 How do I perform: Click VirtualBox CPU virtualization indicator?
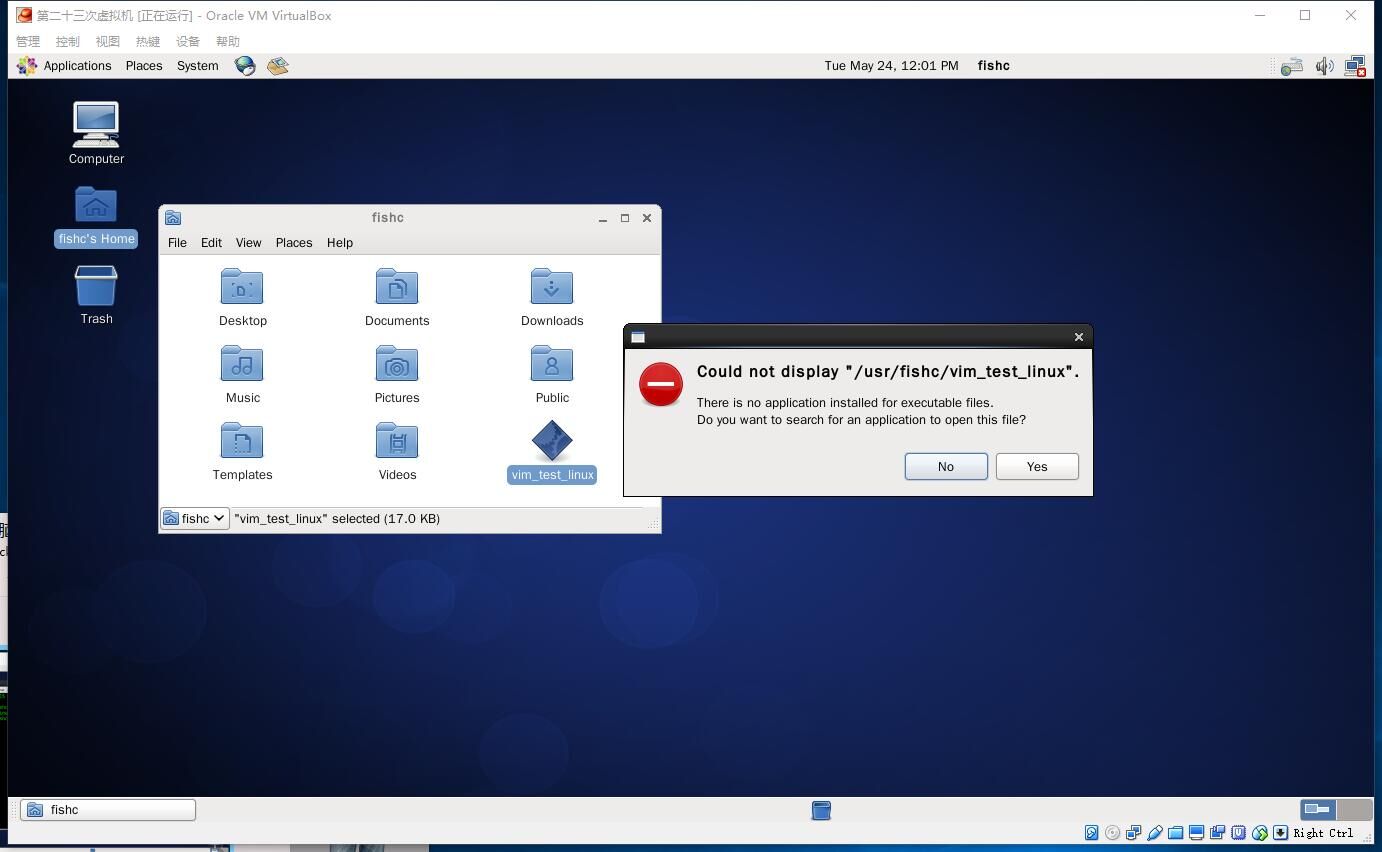(1238, 832)
